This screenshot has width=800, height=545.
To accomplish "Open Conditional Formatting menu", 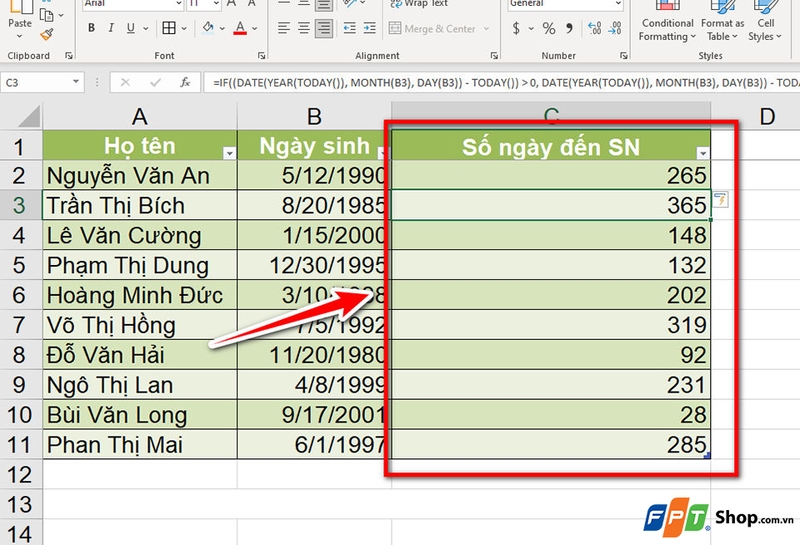I will coord(667,21).
